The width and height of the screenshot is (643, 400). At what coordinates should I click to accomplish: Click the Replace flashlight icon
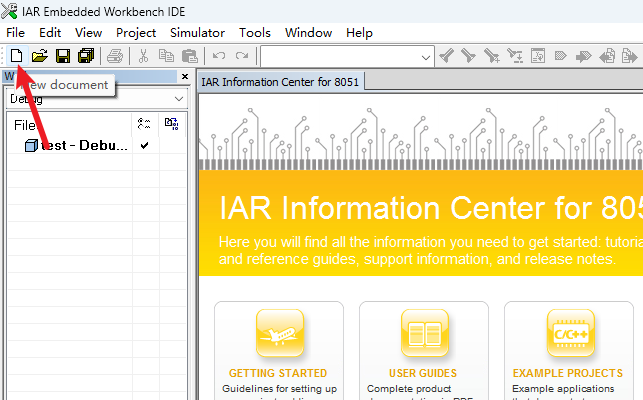coord(515,55)
